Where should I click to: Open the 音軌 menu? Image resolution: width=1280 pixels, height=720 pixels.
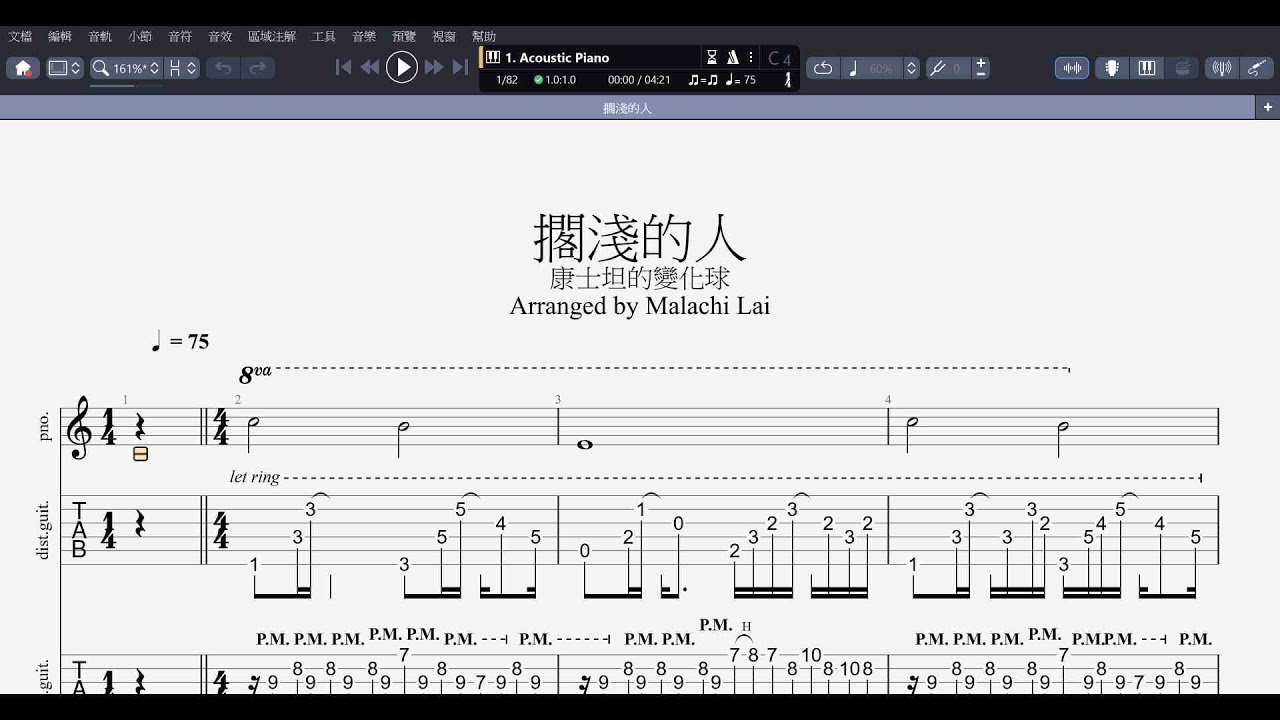click(x=100, y=36)
